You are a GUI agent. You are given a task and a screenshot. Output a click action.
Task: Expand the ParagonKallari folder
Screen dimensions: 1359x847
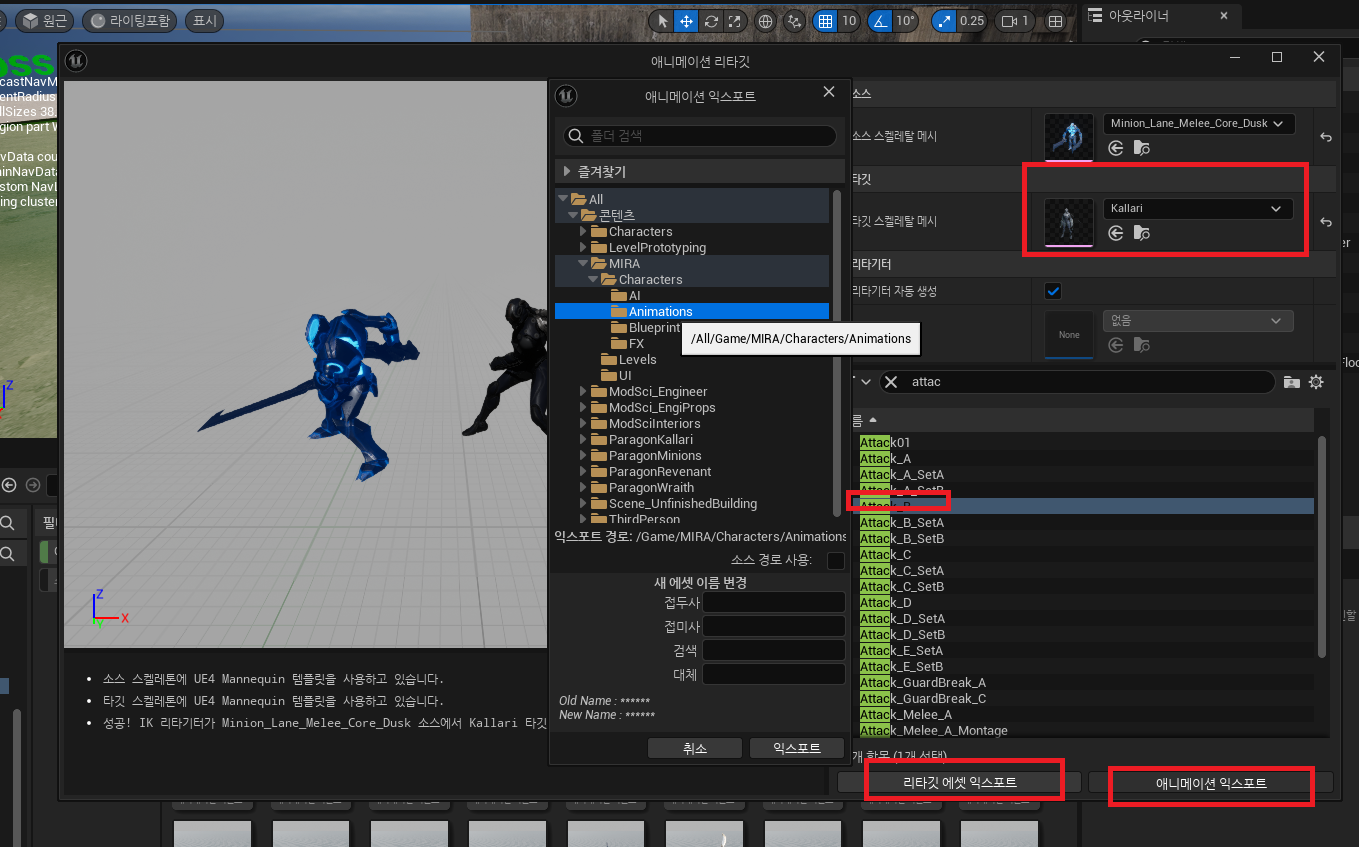583,439
